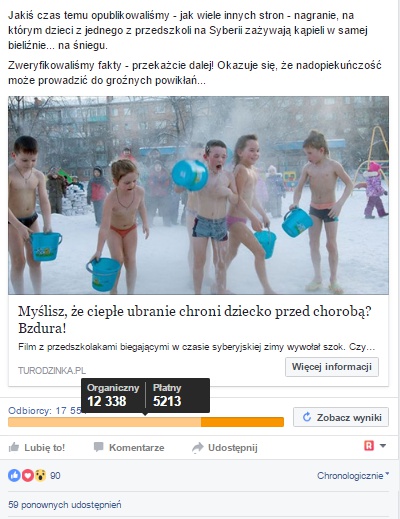The height and width of the screenshot is (519, 400).
Task: Click the Więcej informacji button
Action: (332, 367)
